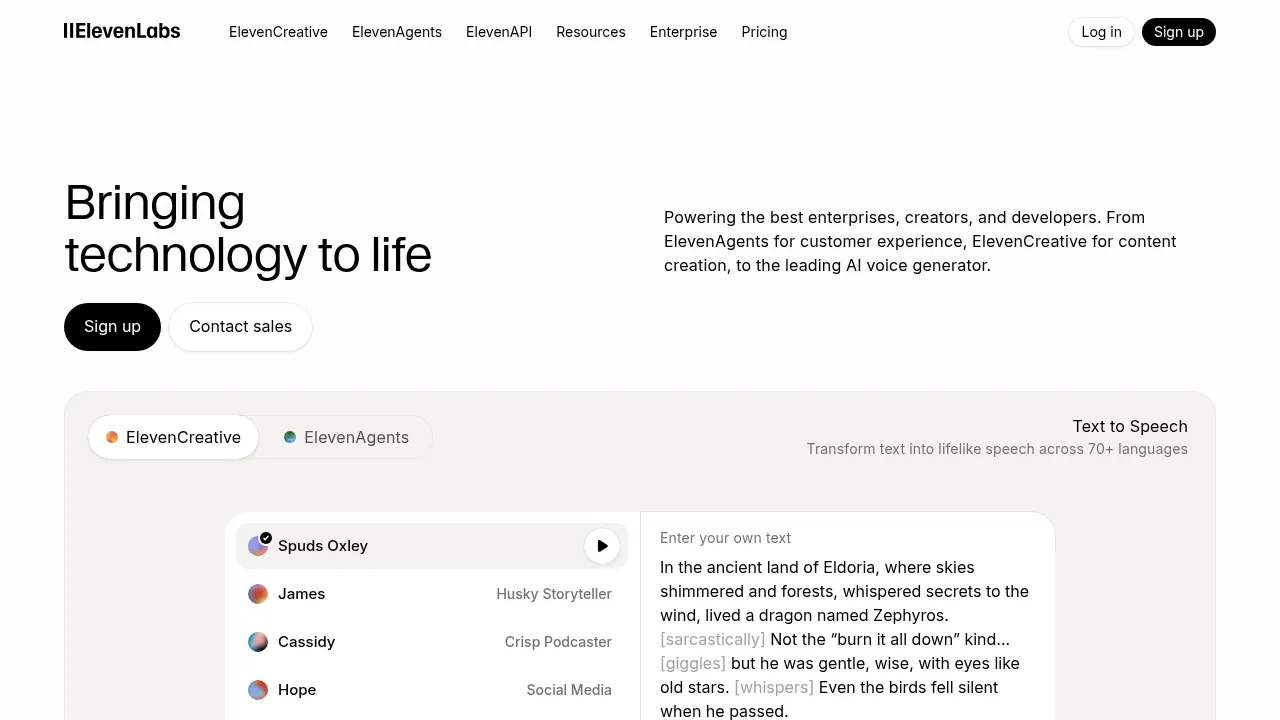This screenshot has height=720, width=1280.
Task: Click James's voice avatar icon
Action: (x=257, y=593)
